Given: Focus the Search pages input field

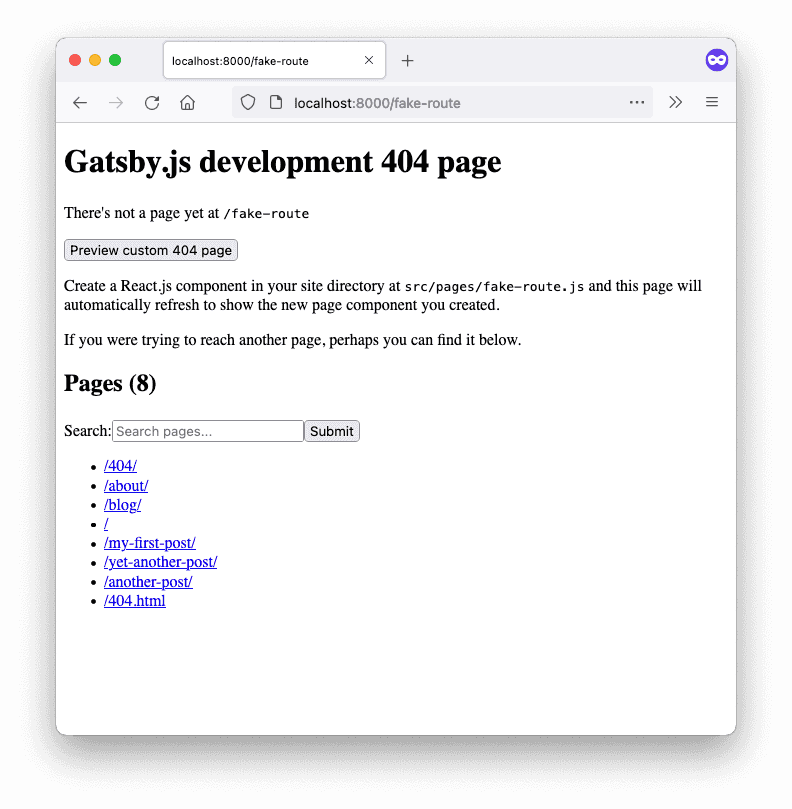Looking at the screenshot, I should coord(208,431).
